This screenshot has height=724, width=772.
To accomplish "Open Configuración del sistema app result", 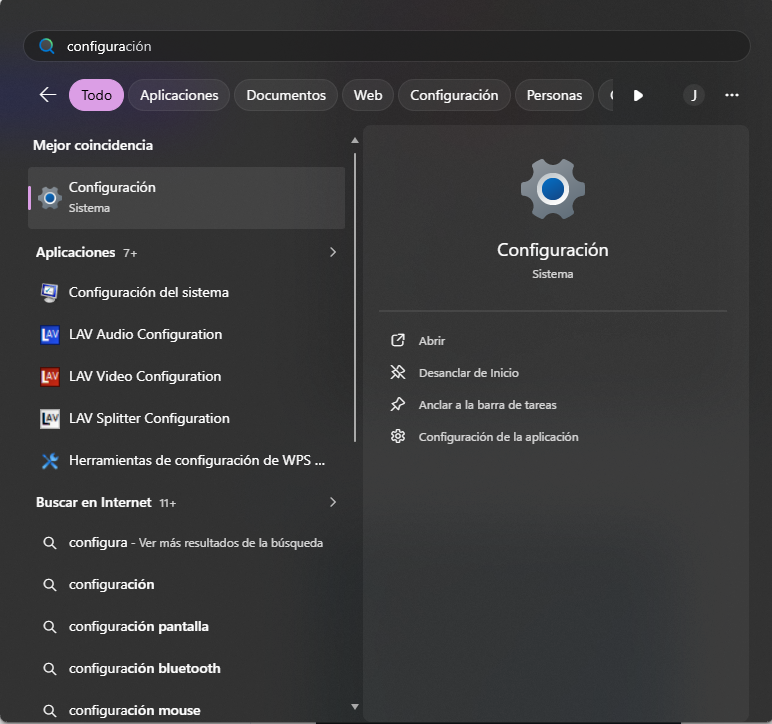I will coord(187,292).
